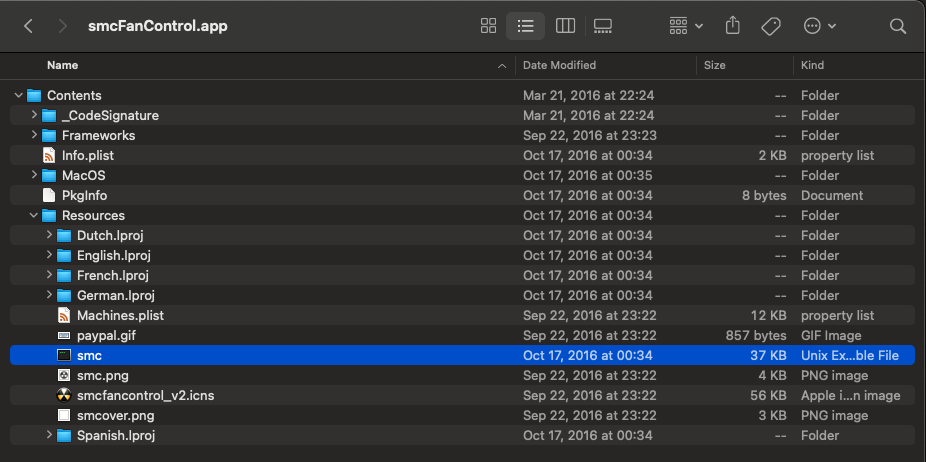Image resolution: width=926 pixels, height=462 pixels.
Task: Select the _CodeSignature folder icon
Action: pyautogui.click(x=49, y=115)
